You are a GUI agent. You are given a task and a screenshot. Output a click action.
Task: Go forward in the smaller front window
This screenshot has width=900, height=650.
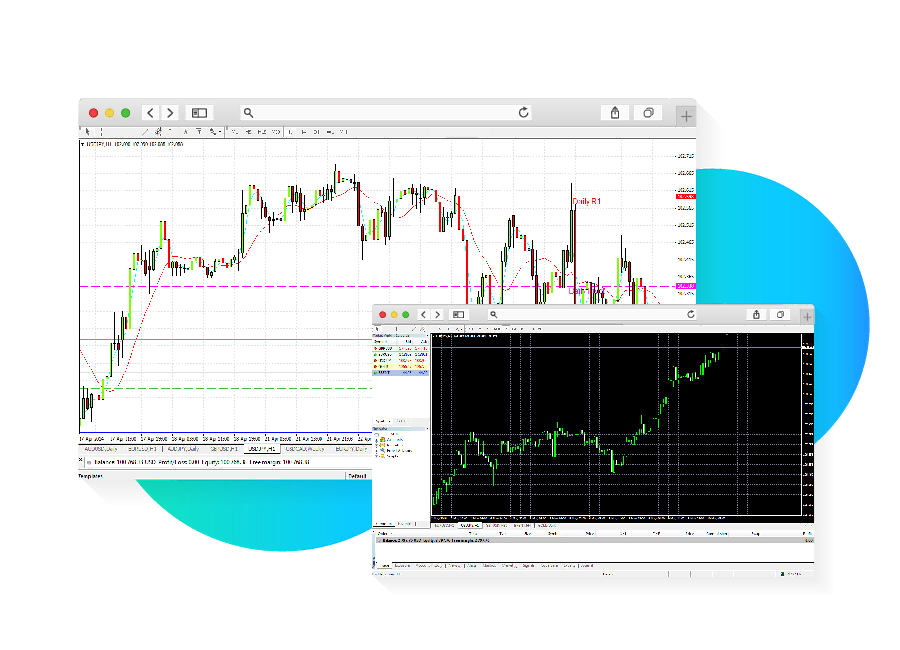(438, 314)
